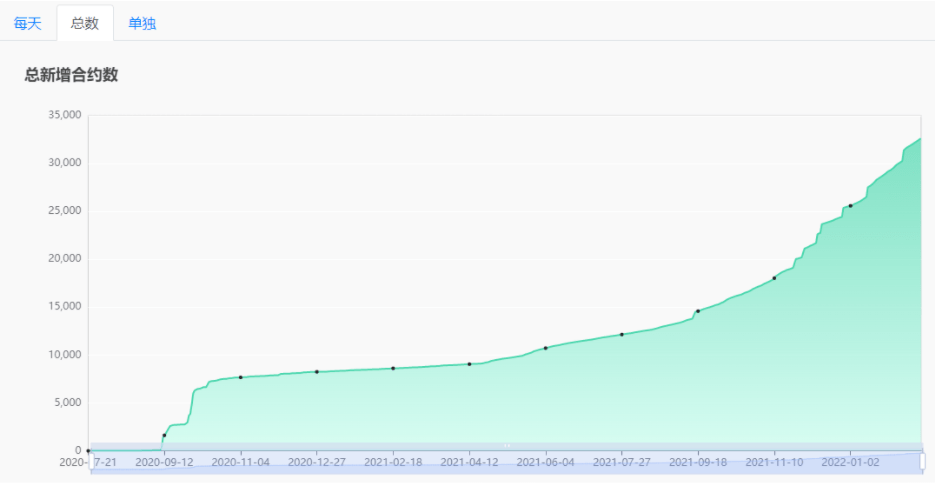Image resolution: width=935 pixels, height=483 pixels.
Task: Click the middle of the data zoom slider bar
Action: pos(506,461)
